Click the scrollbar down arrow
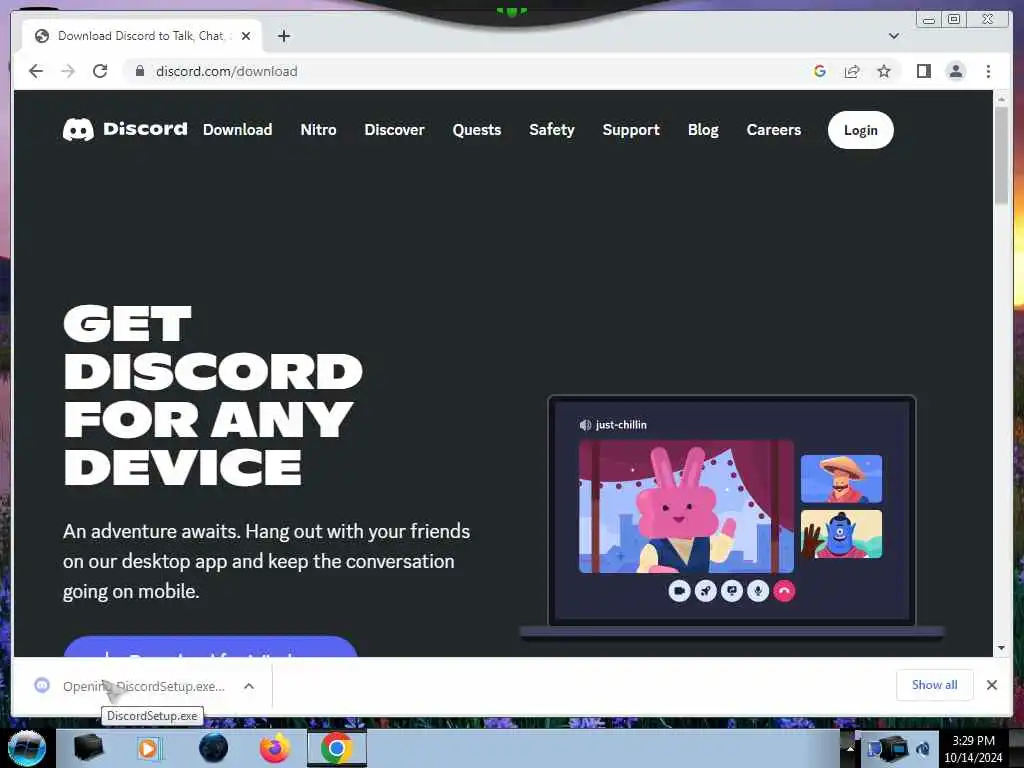1024x768 pixels. click(1001, 648)
